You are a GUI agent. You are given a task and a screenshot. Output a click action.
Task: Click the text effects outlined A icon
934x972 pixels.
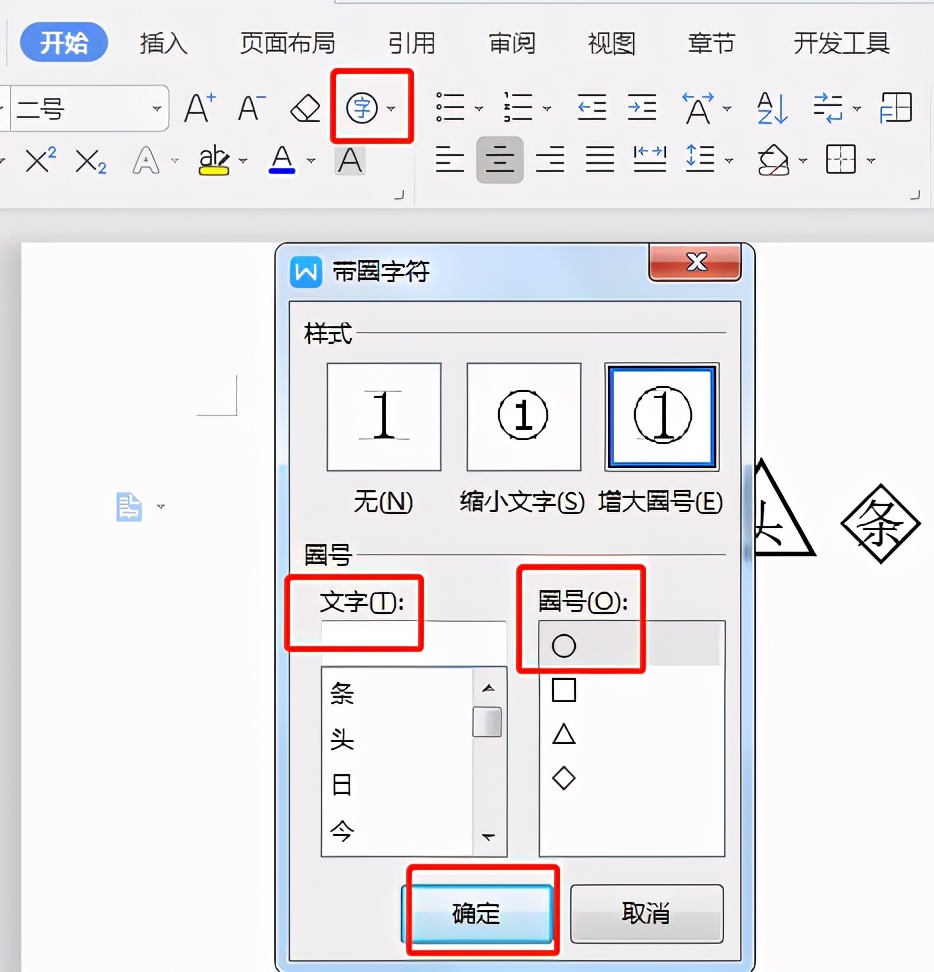click(x=146, y=161)
